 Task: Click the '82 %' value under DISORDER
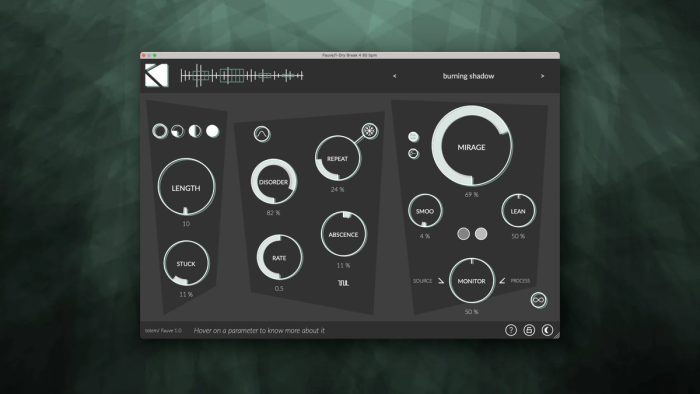point(274,213)
